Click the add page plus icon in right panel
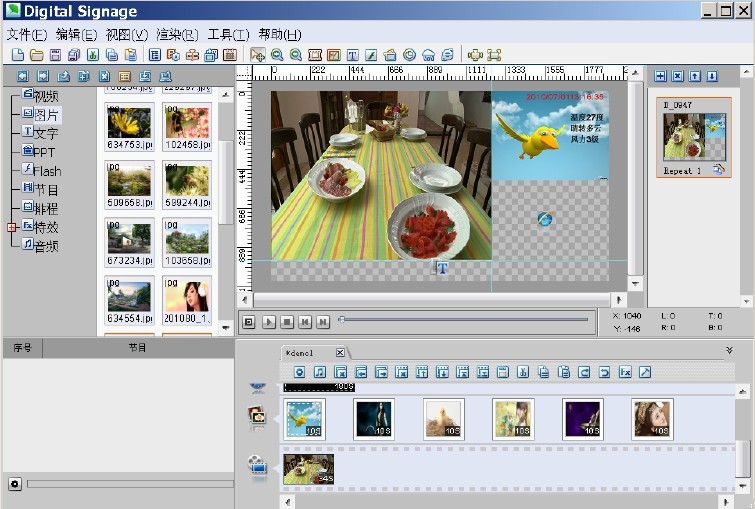The image size is (755, 509). [660, 76]
